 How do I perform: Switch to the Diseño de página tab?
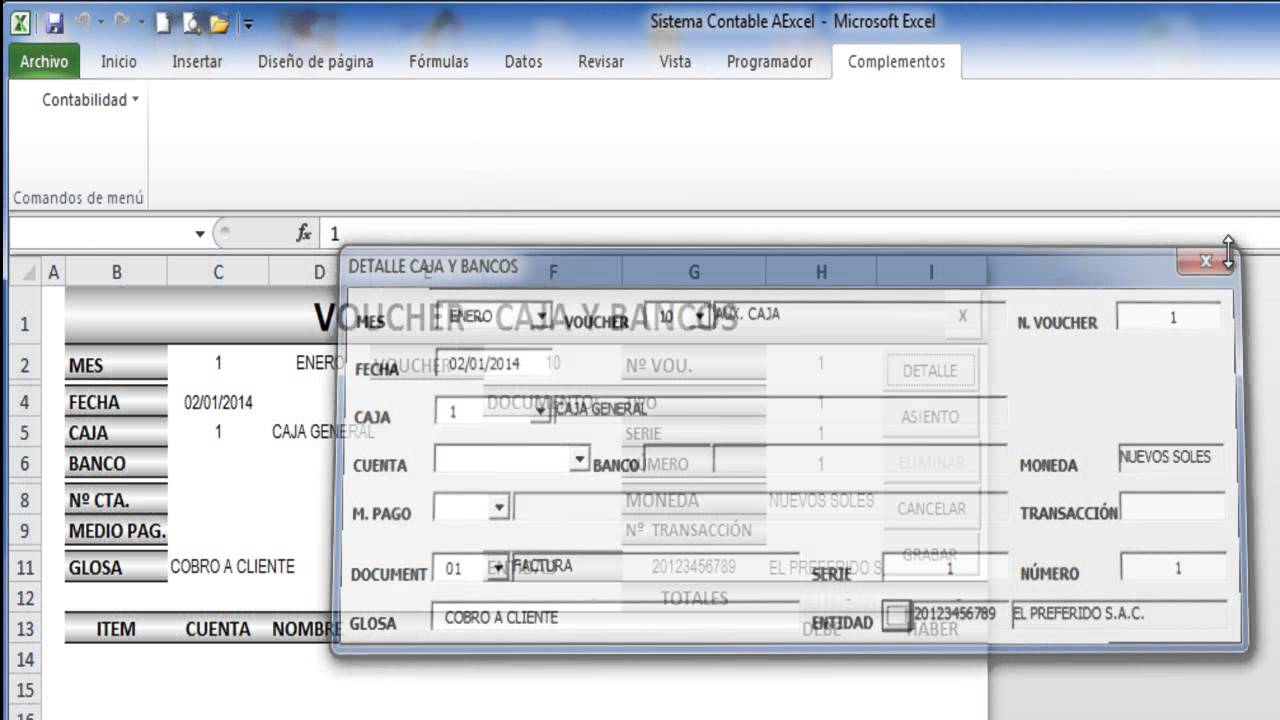coord(316,62)
